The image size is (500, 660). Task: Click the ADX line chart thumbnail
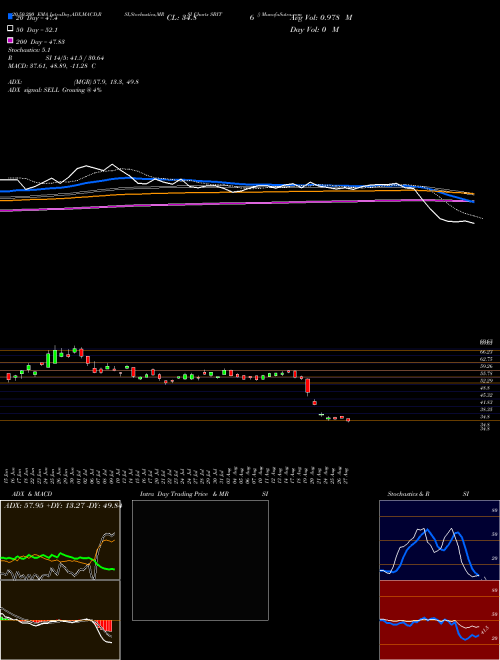tap(60, 540)
